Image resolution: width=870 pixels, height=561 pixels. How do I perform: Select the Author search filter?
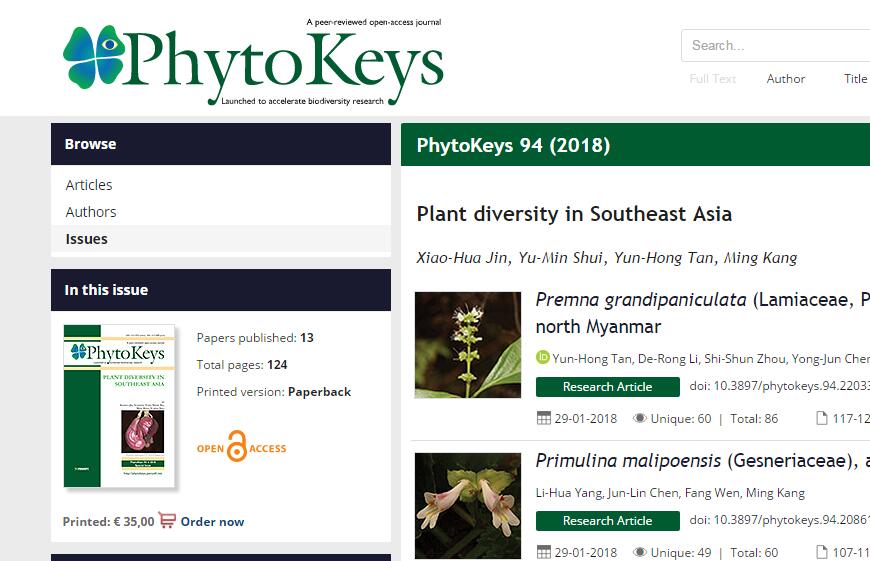tap(785, 79)
